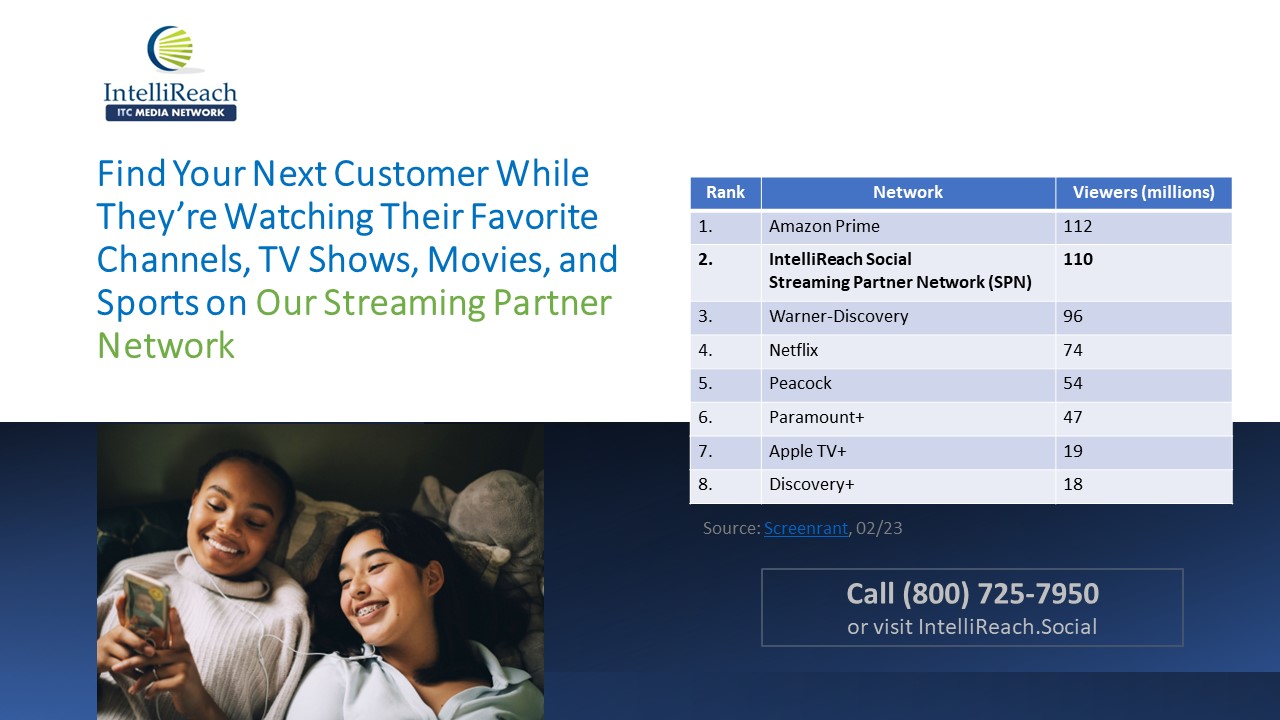Image resolution: width=1280 pixels, height=720 pixels.
Task: Select the Rank column header
Action: pos(725,192)
